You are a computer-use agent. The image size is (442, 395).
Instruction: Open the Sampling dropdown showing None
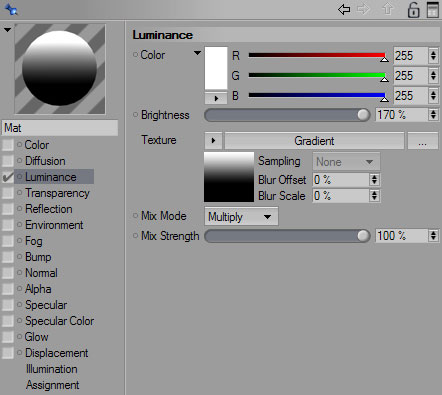pos(346,162)
